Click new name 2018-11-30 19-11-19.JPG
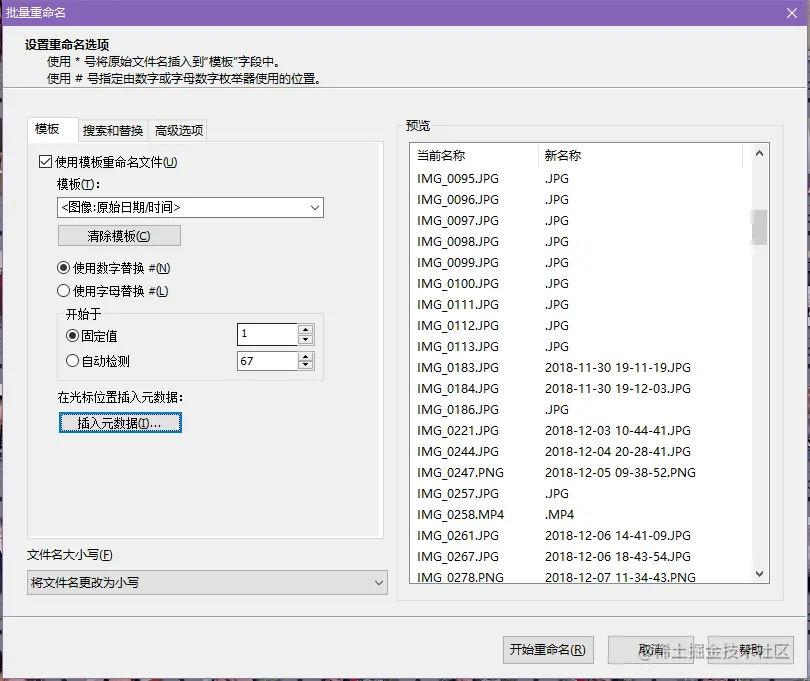This screenshot has width=810, height=681. [x=618, y=367]
